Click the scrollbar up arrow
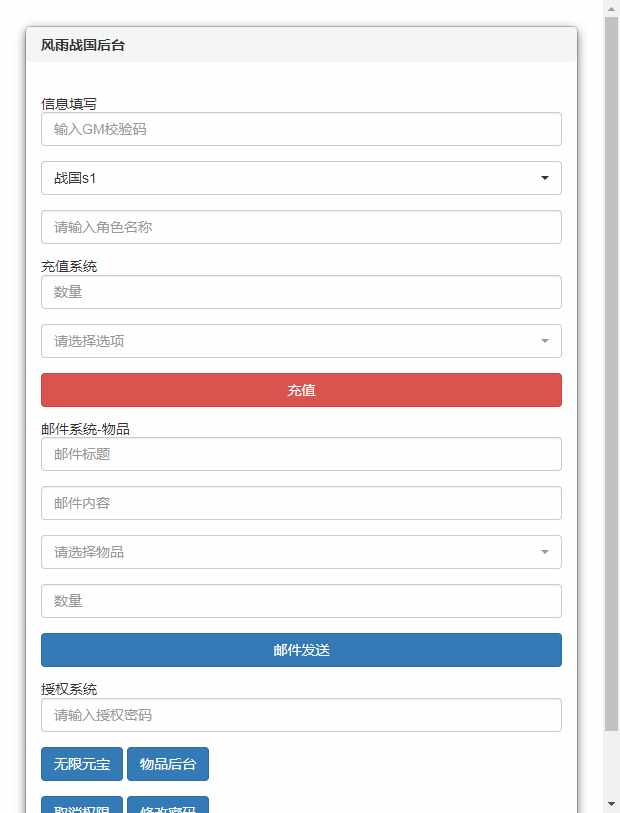This screenshot has width=620, height=813. pyautogui.click(x=609, y=8)
